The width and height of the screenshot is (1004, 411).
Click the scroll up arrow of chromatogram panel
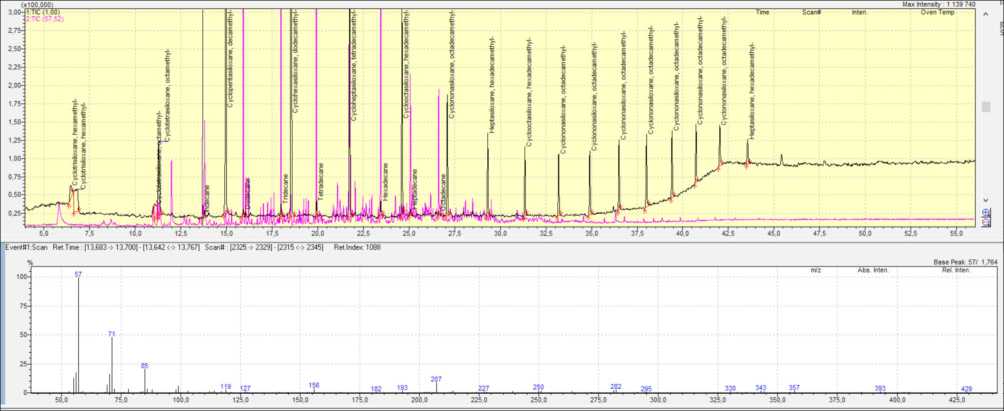985,14
